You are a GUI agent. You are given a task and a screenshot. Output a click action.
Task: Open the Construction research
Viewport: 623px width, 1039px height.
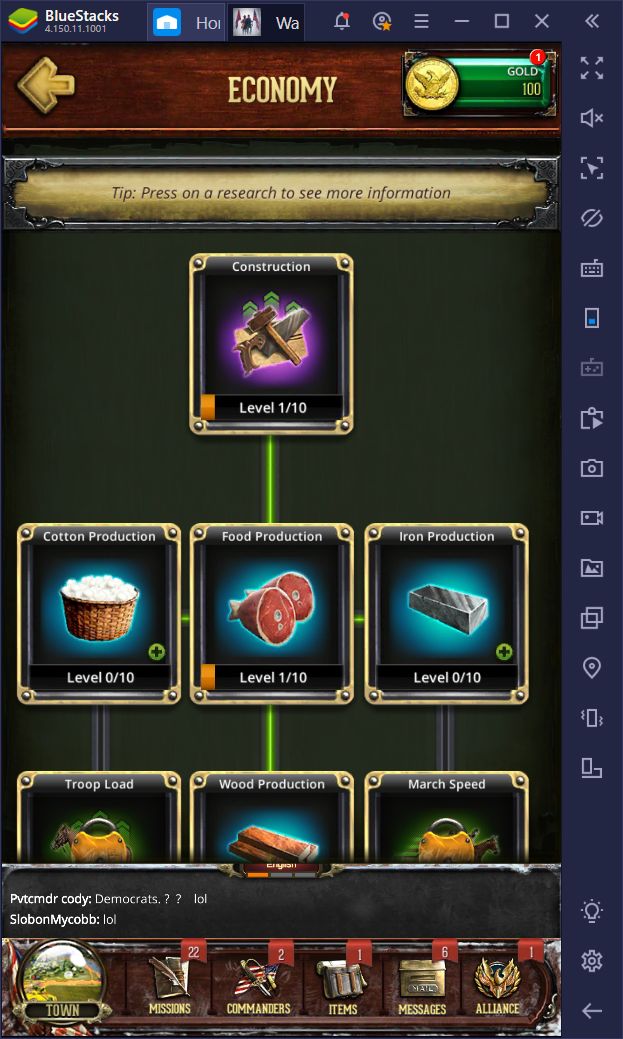click(x=271, y=344)
